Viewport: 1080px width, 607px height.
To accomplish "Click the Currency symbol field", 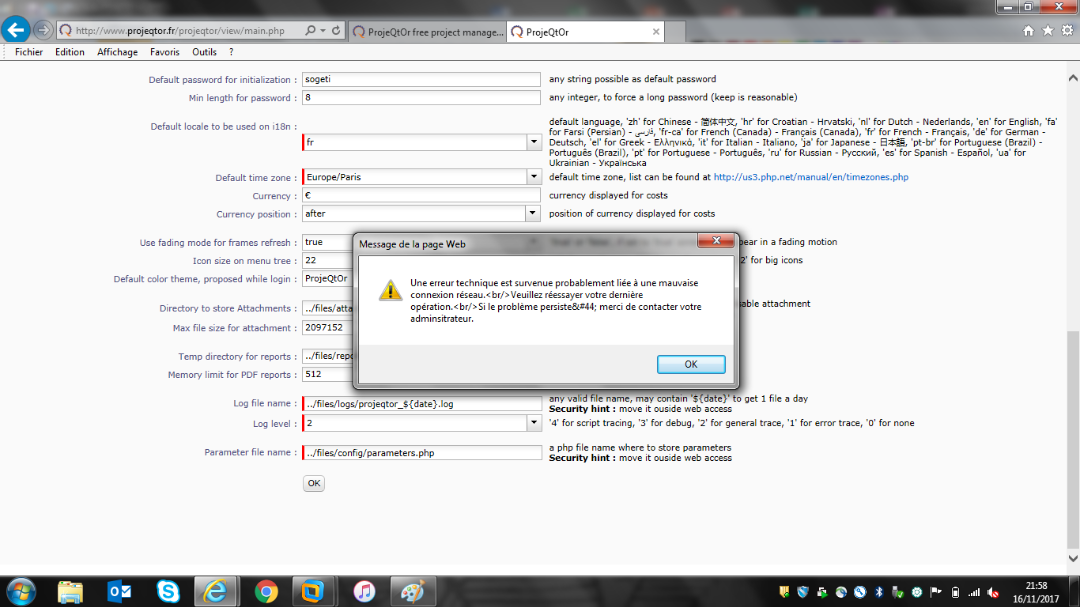I will [421, 196].
